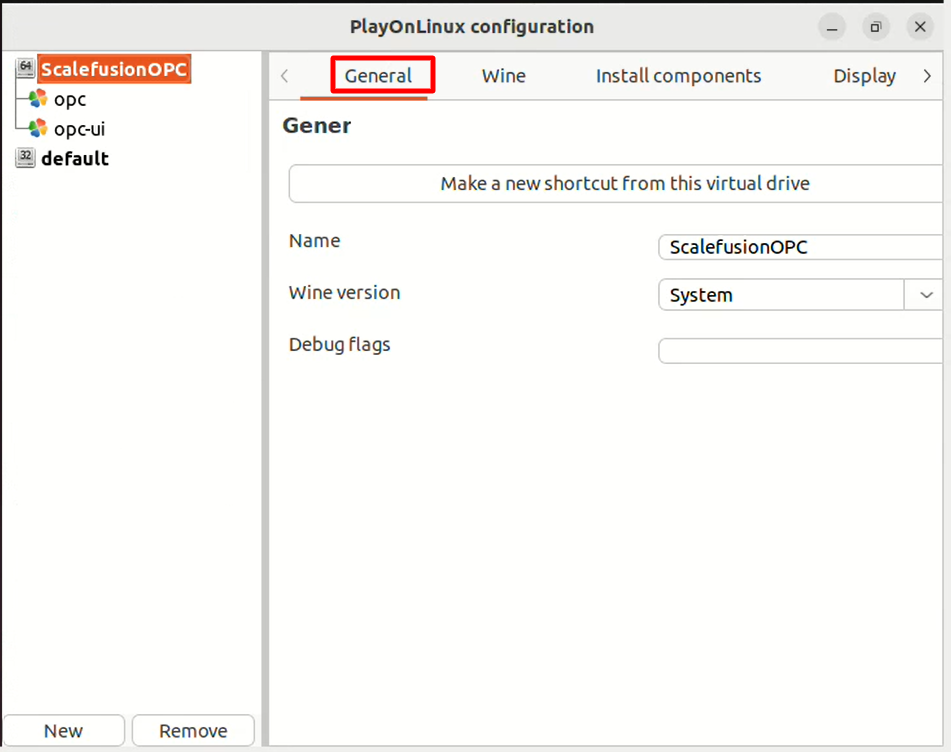Select the default virtual drive
Screen dimensions: 951x752
click(x=75, y=158)
